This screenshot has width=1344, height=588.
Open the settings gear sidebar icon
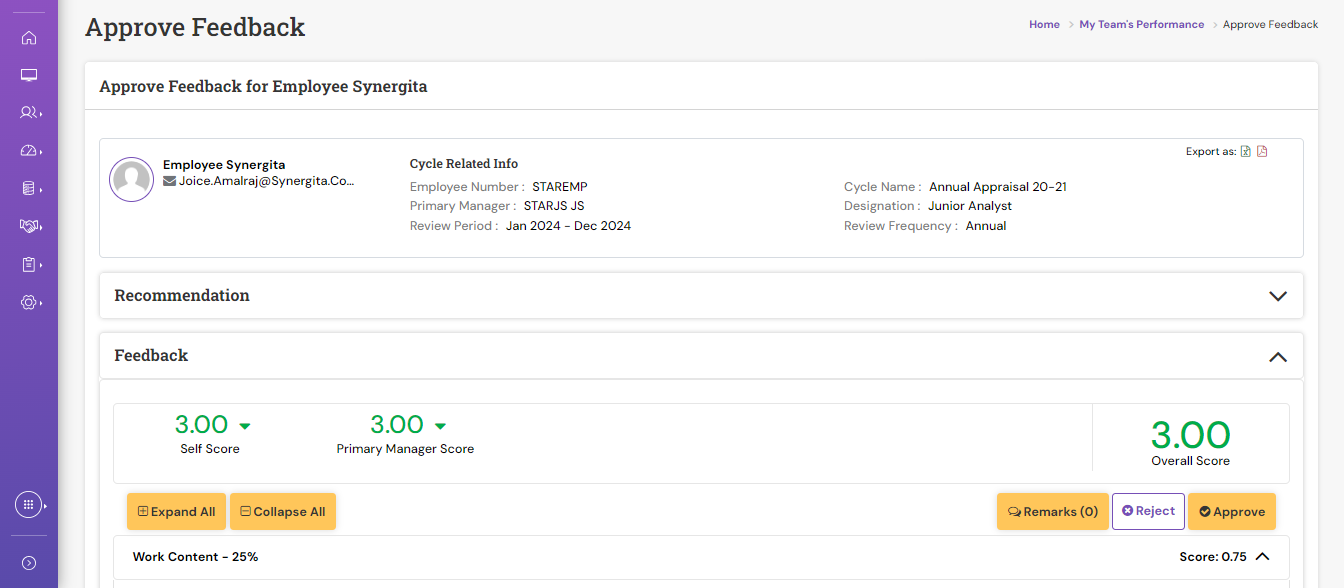pos(28,302)
